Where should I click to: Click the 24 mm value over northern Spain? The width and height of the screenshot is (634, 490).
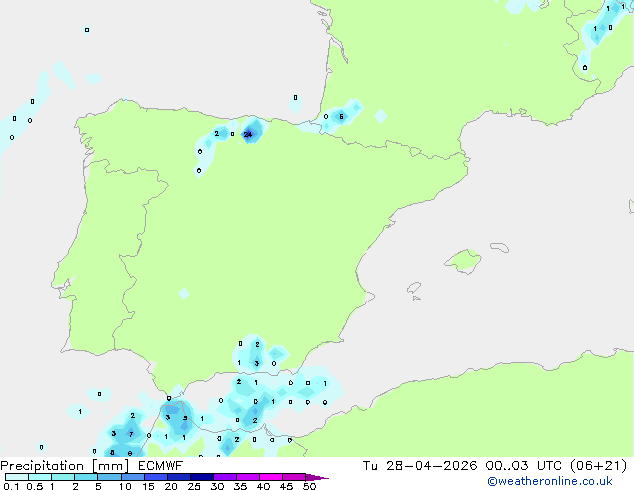pyautogui.click(x=248, y=135)
